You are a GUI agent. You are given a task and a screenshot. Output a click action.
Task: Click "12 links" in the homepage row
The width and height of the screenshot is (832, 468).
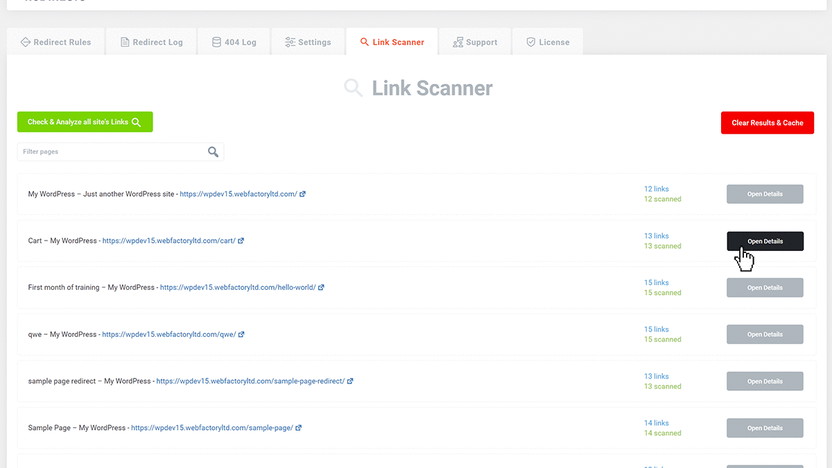tap(656, 189)
